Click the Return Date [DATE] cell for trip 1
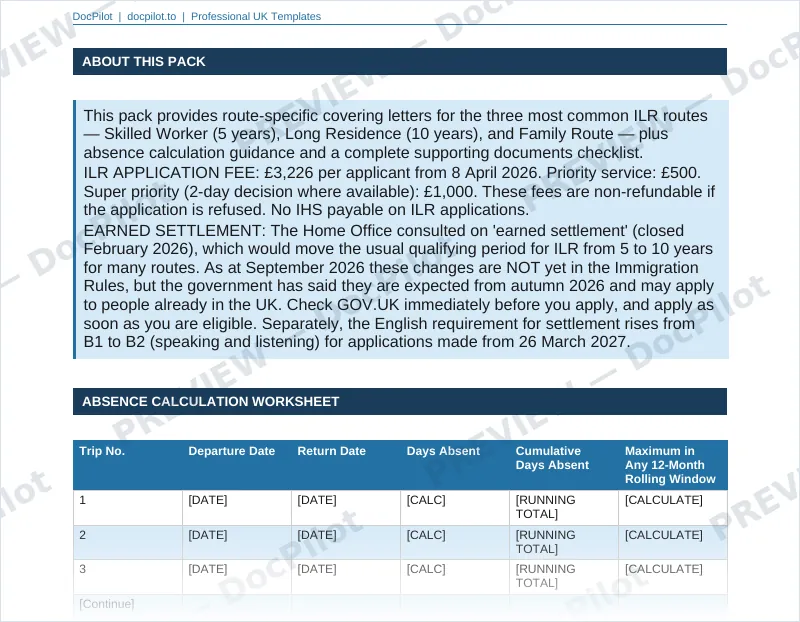800x622 pixels. [346, 508]
